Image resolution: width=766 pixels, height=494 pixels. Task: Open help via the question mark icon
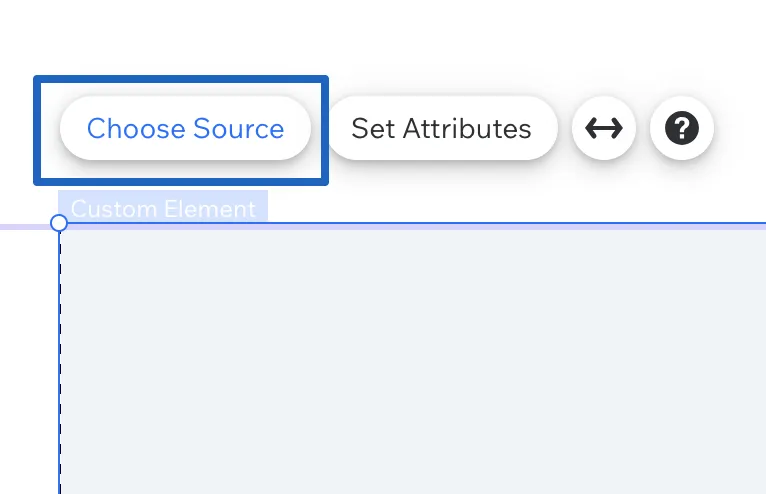(682, 129)
